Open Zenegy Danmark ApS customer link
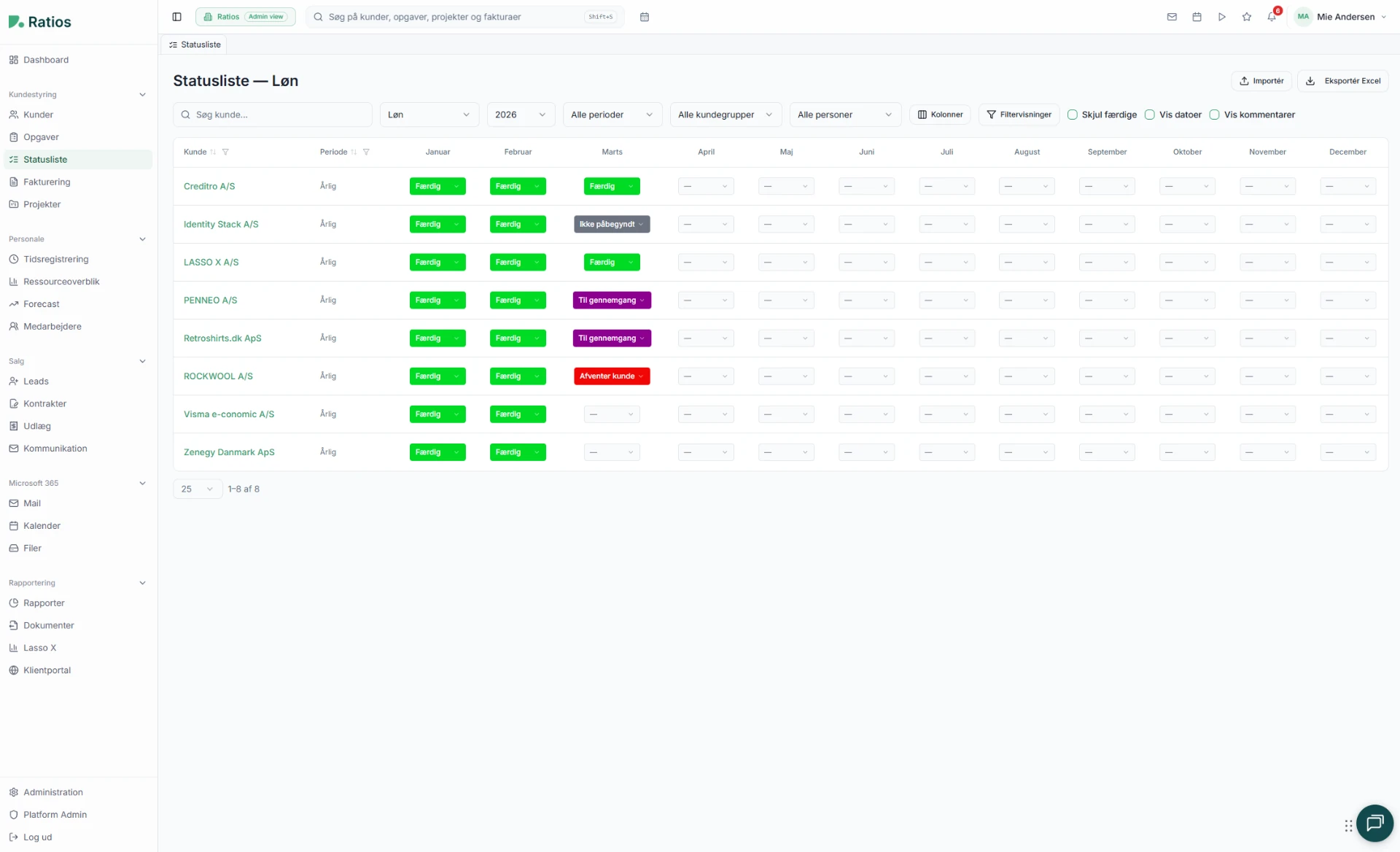This screenshot has height=852, width=1400. [x=229, y=452]
